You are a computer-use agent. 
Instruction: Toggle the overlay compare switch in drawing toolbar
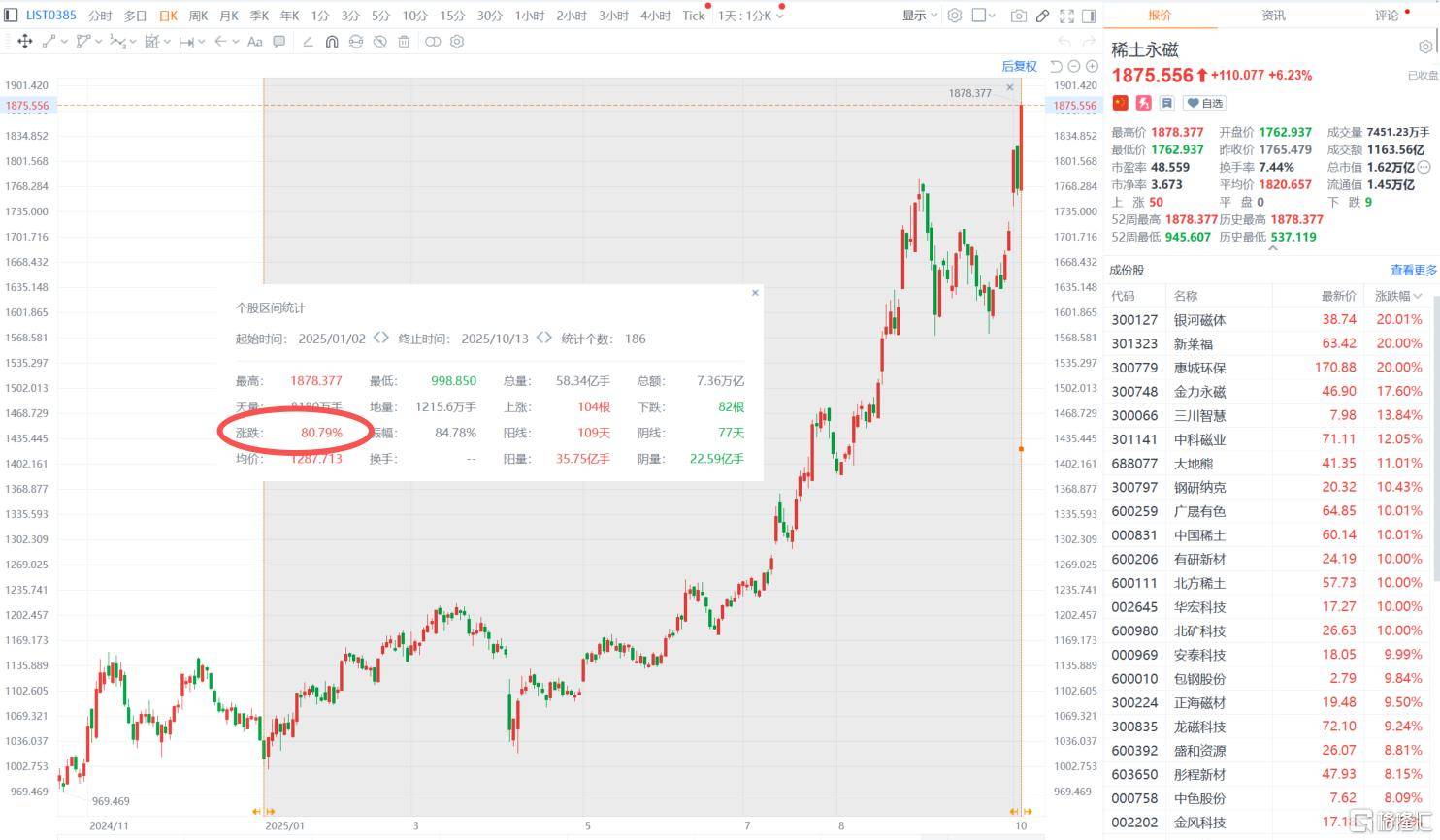coord(433,42)
